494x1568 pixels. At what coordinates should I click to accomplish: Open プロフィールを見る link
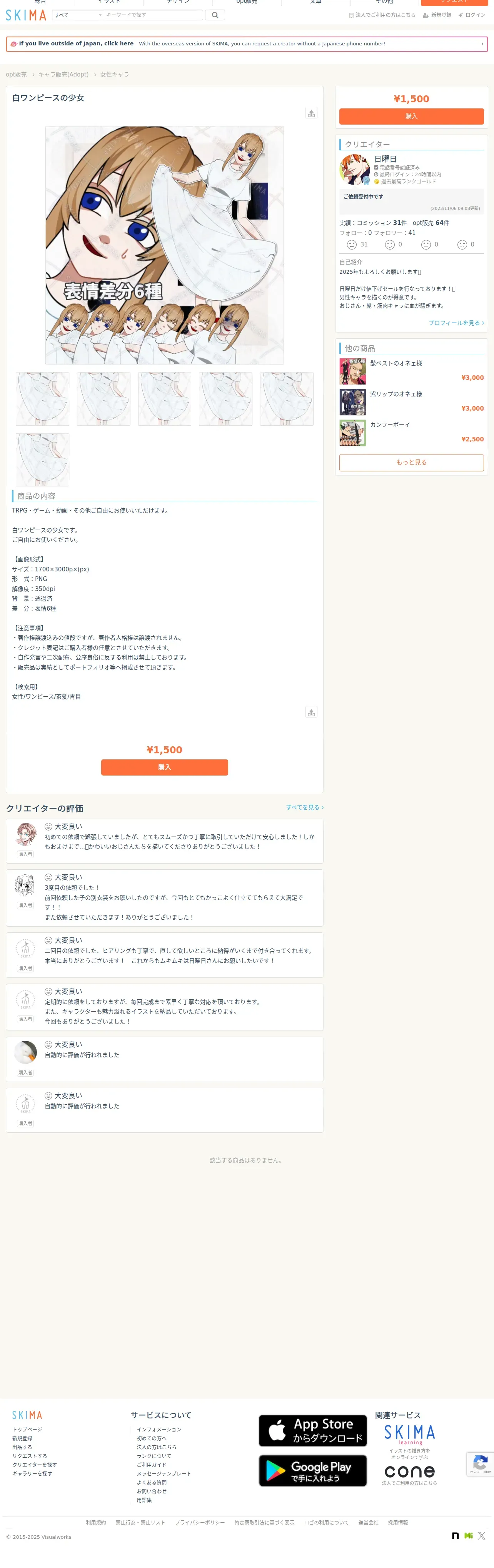pyautogui.click(x=456, y=323)
